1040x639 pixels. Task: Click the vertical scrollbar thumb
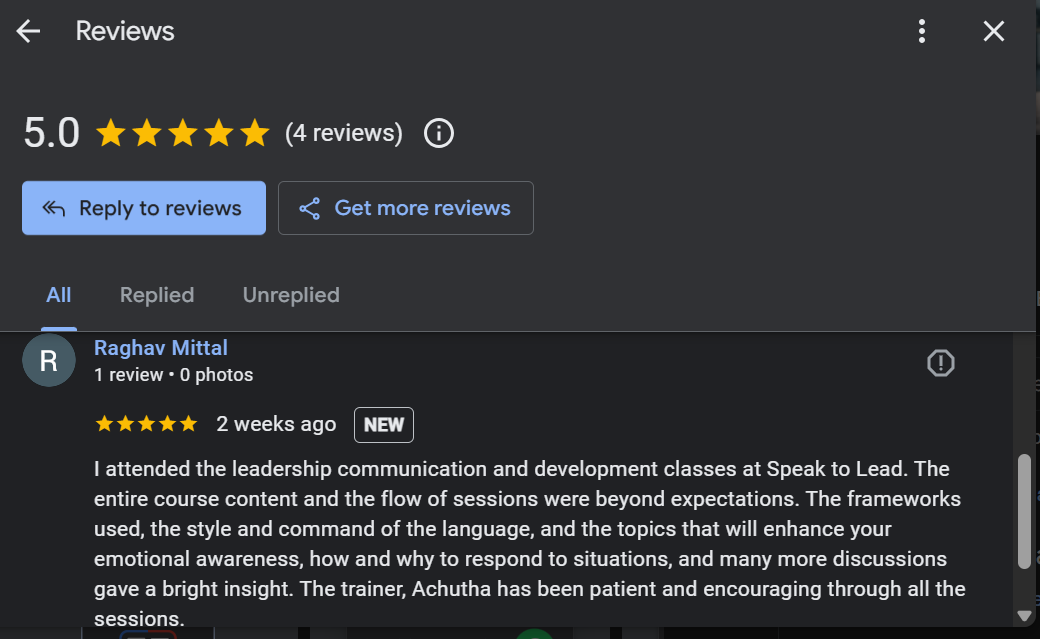1024,512
